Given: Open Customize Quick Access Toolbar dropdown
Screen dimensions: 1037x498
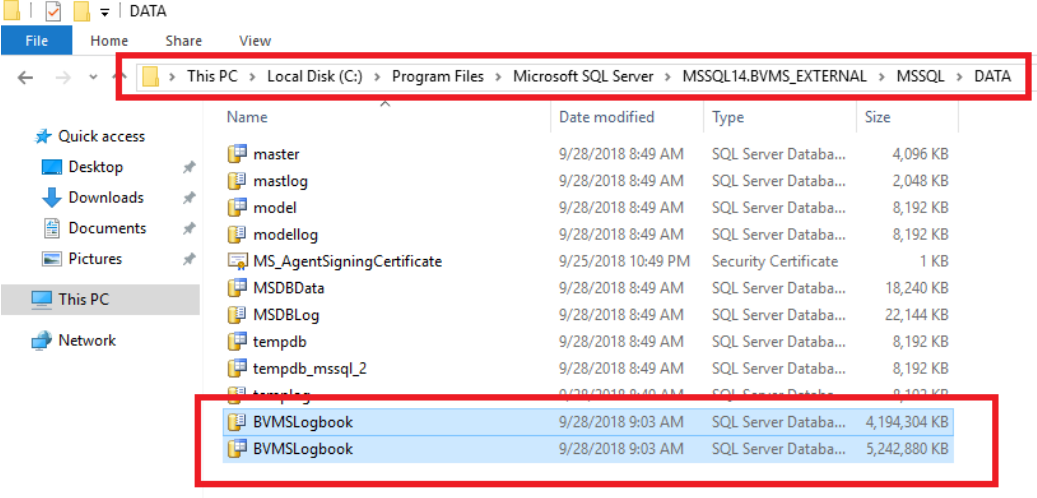Looking at the screenshot, I should [104, 13].
